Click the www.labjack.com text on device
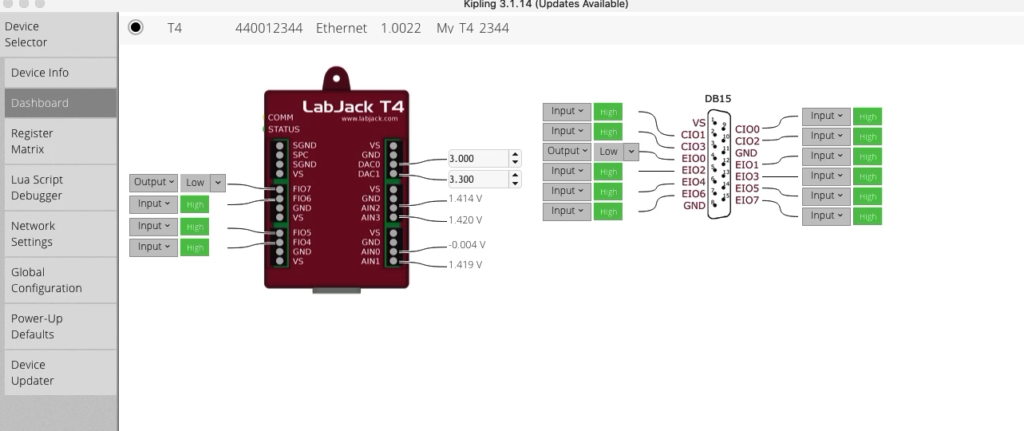The image size is (1024, 431). click(369, 119)
